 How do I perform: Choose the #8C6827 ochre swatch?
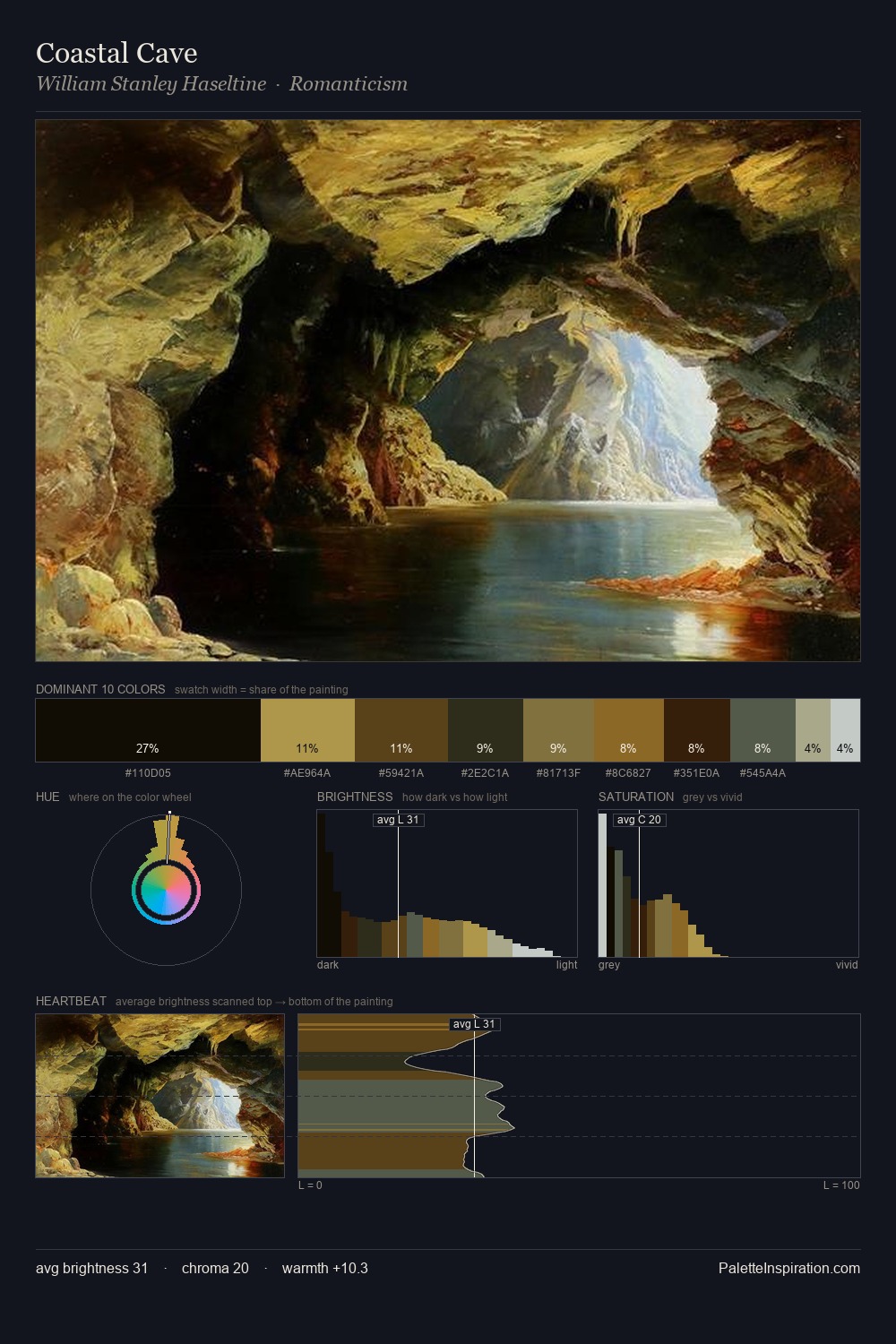coord(628,730)
